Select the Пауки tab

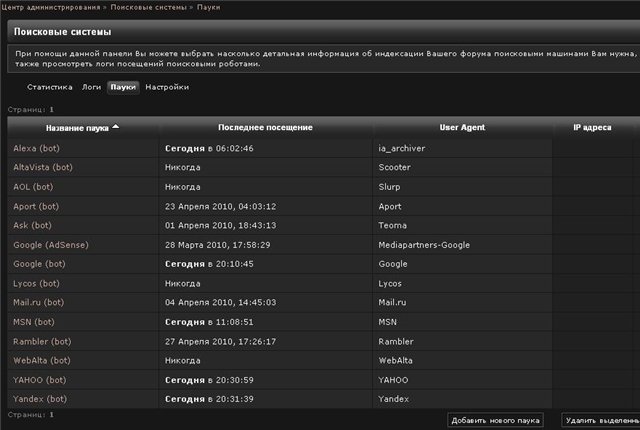point(123,87)
